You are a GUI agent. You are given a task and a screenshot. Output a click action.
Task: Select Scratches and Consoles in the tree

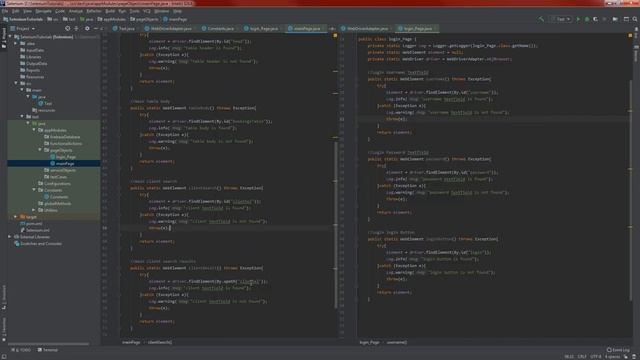(38, 243)
